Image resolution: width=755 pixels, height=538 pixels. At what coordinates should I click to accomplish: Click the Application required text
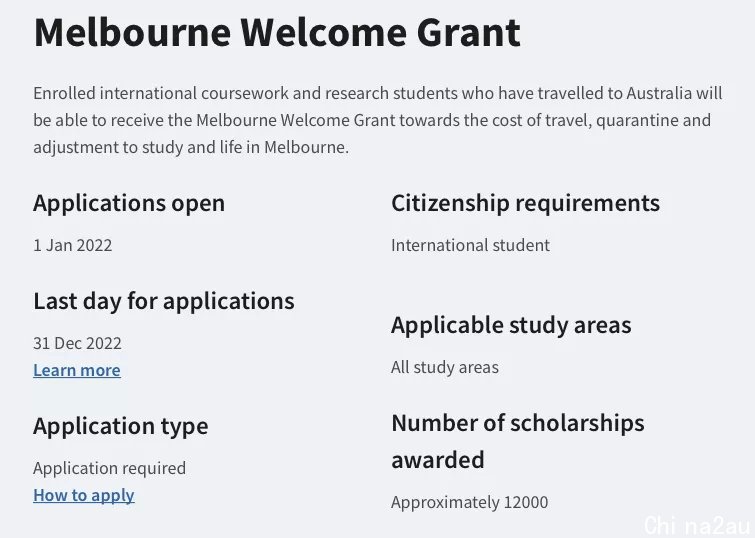pos(110,468)
